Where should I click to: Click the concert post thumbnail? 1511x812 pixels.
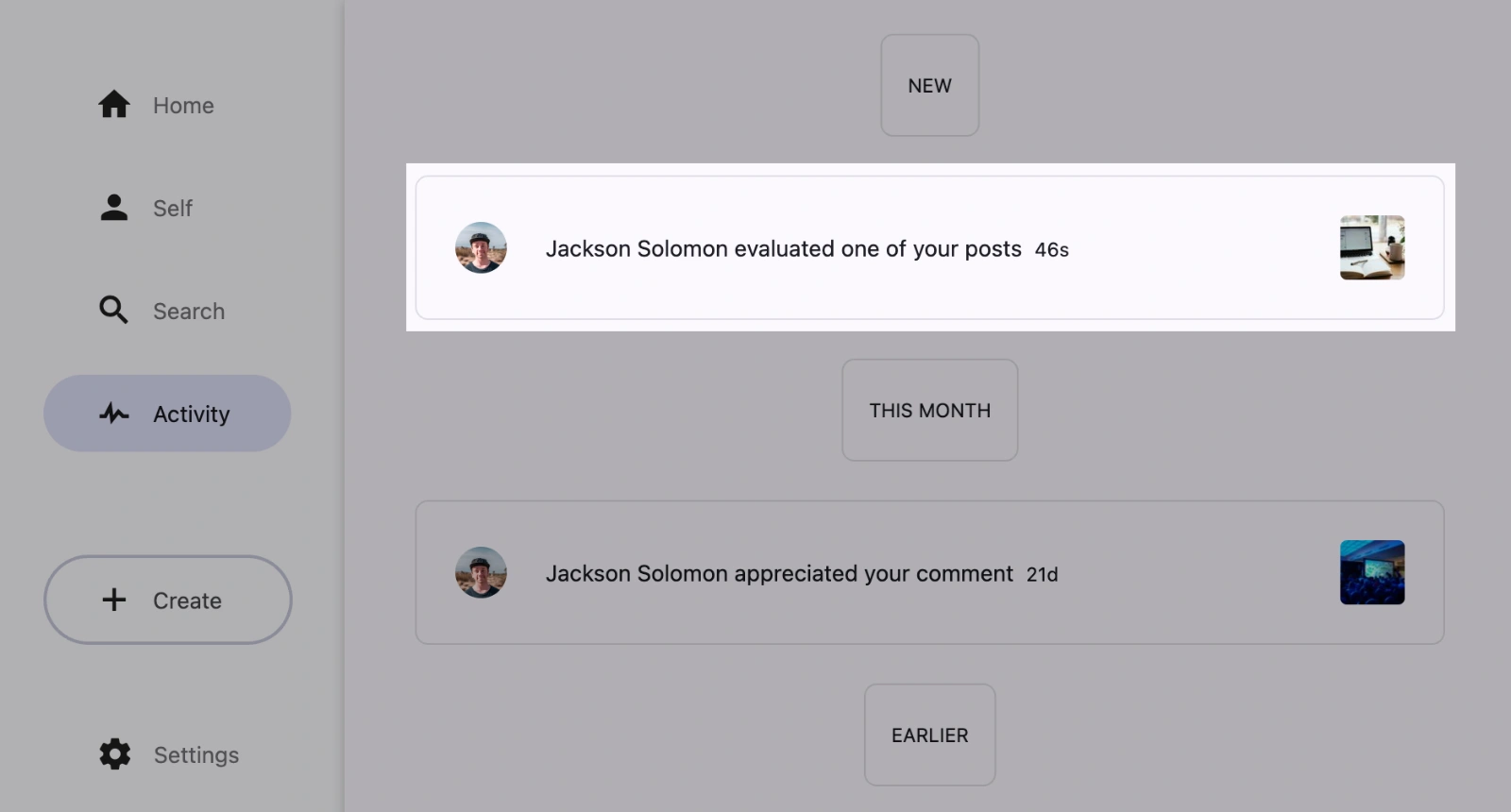coord(1372,573)
